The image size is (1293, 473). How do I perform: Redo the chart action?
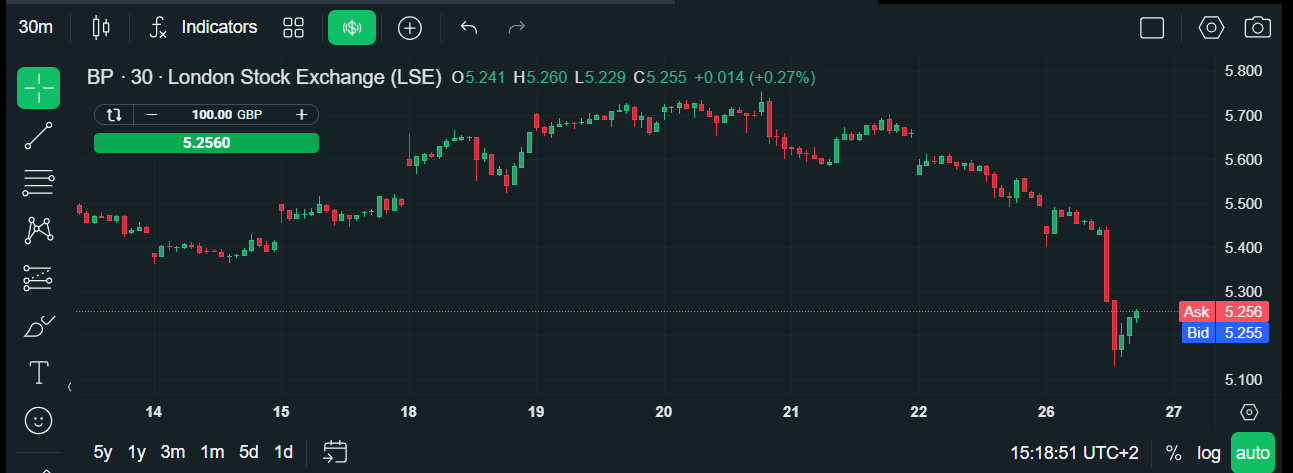(x=517, y=27)
